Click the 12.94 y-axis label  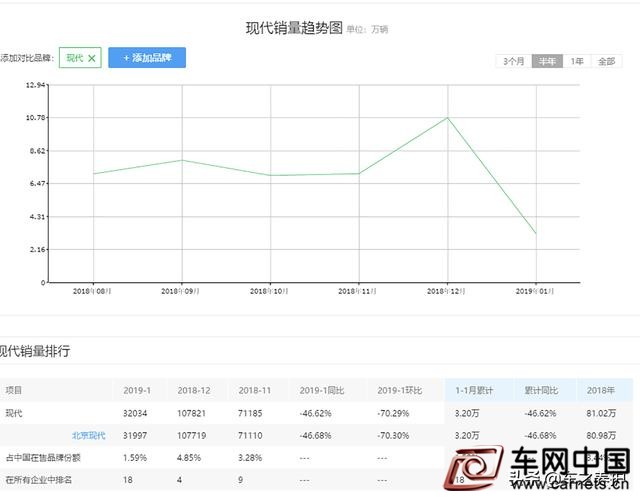click(36, 85)
